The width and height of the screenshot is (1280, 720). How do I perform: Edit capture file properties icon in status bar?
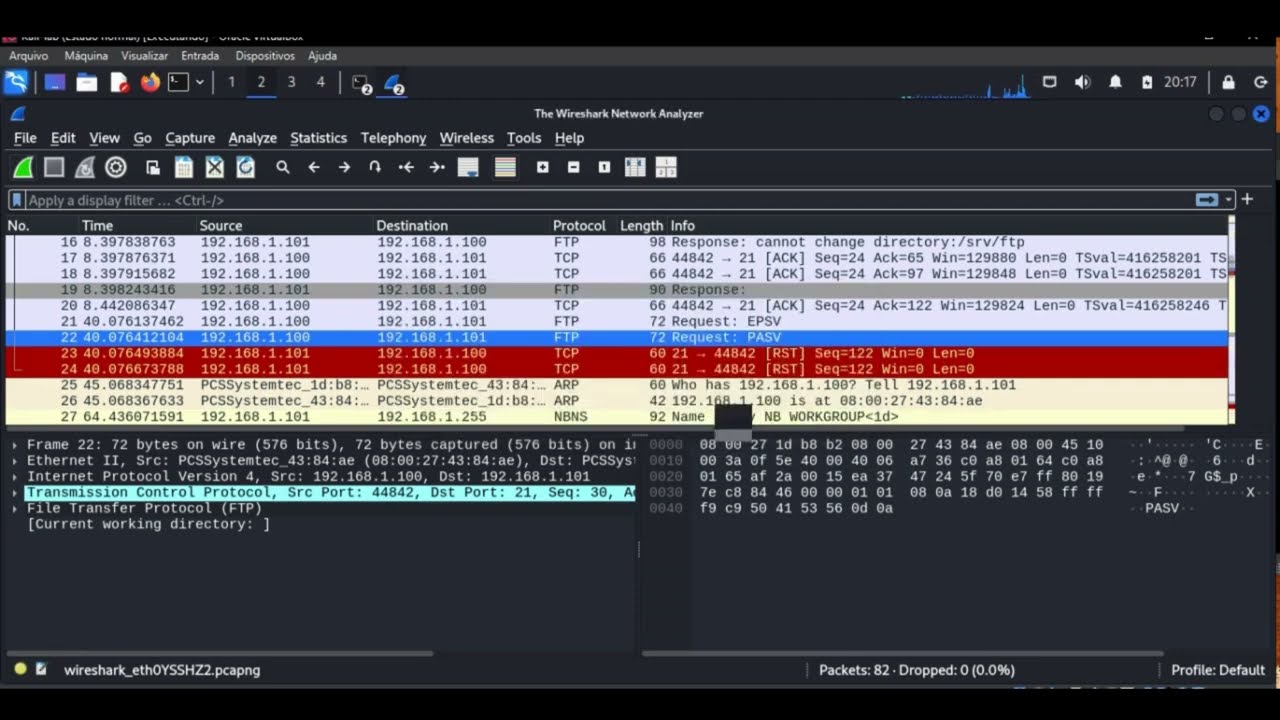point(41,669)
